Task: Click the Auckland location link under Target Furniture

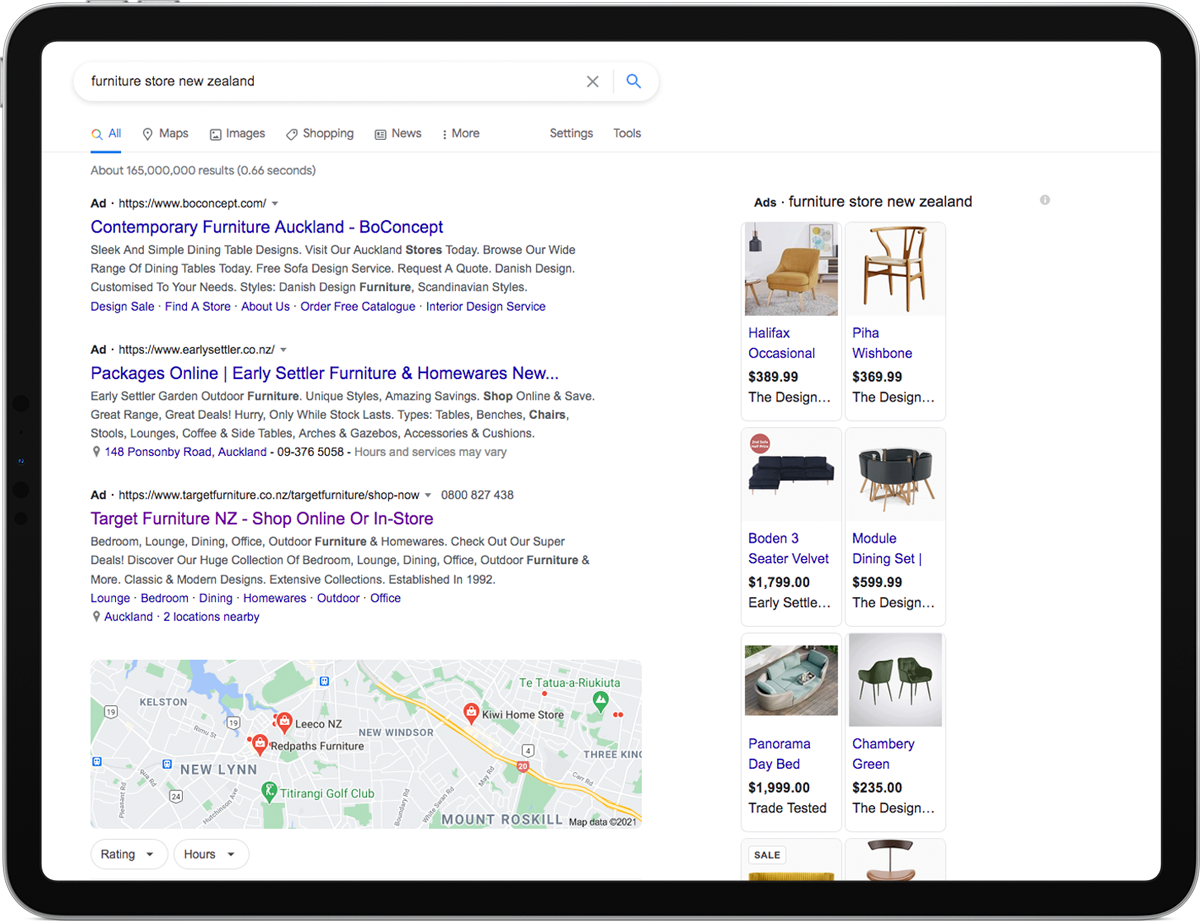Action: click(x=128, y=617)
